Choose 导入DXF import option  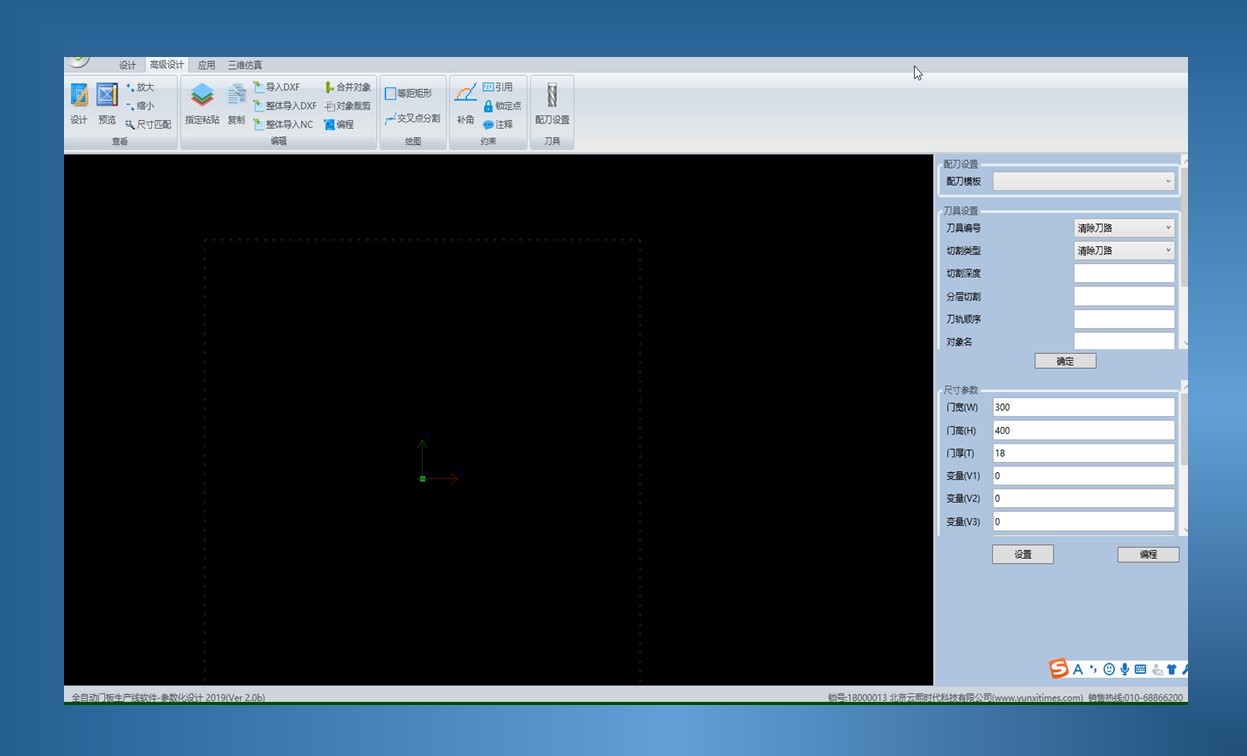[x=277, y=87]
